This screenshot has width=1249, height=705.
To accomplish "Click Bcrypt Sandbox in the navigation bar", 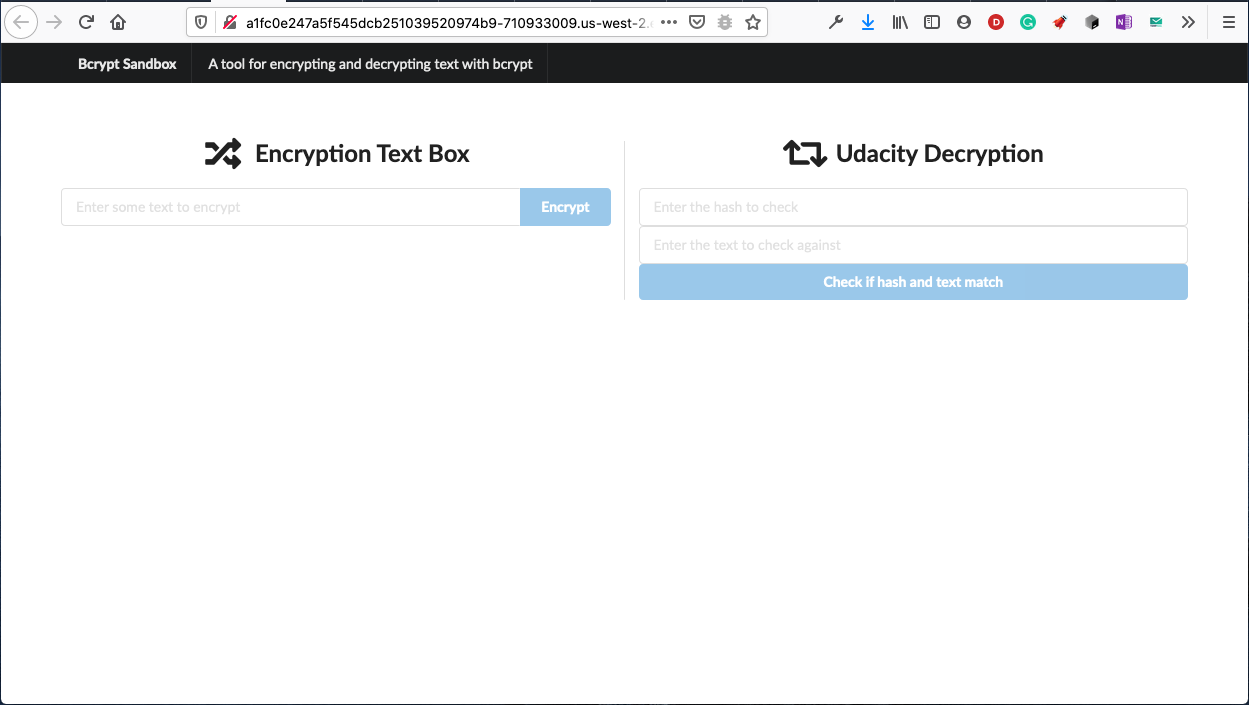I will [x=127, y=64].
